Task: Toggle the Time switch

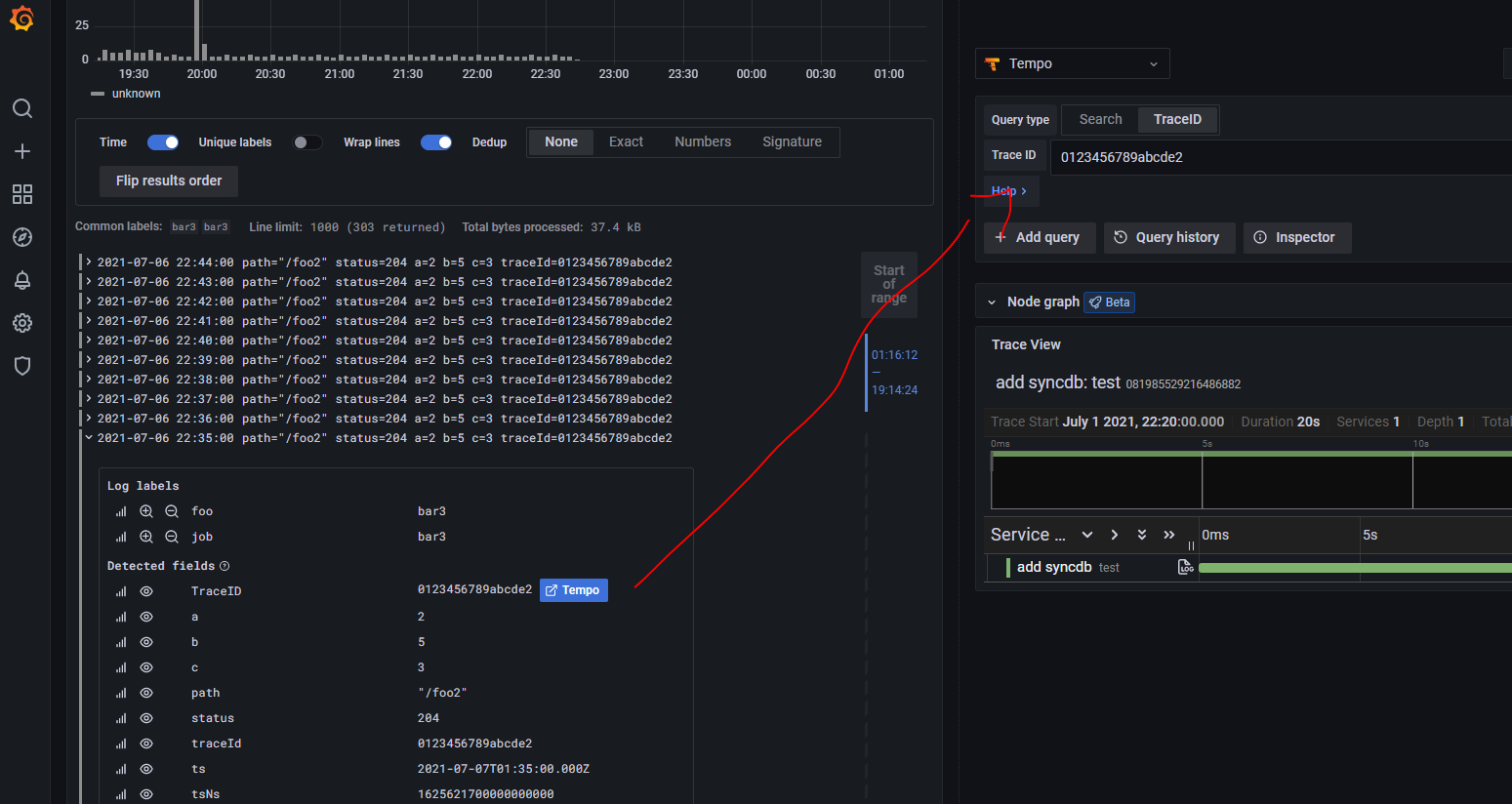Action: pos(163,142)
